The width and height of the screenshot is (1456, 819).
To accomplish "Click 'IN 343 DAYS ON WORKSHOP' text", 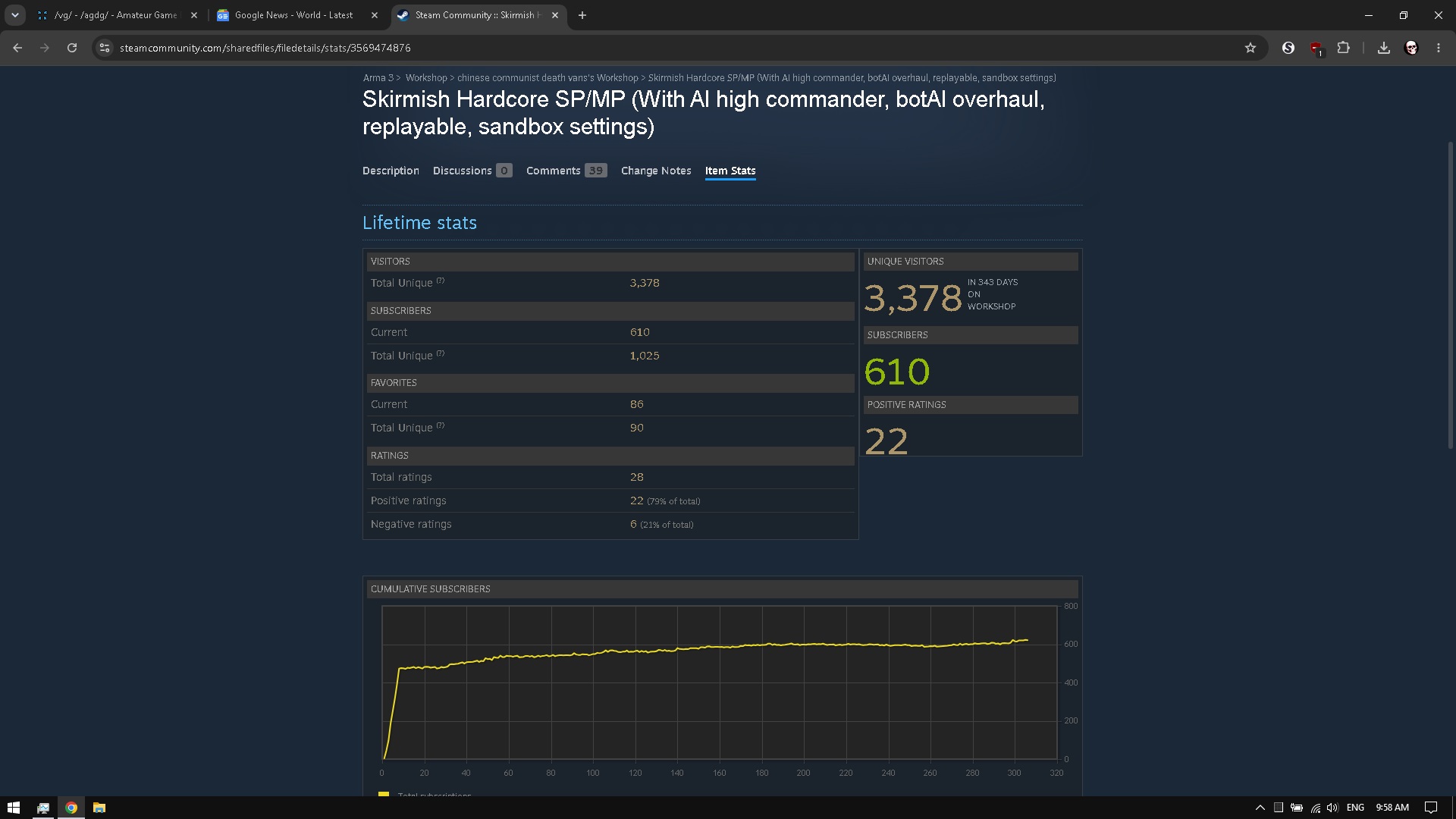I will [993, 294].
